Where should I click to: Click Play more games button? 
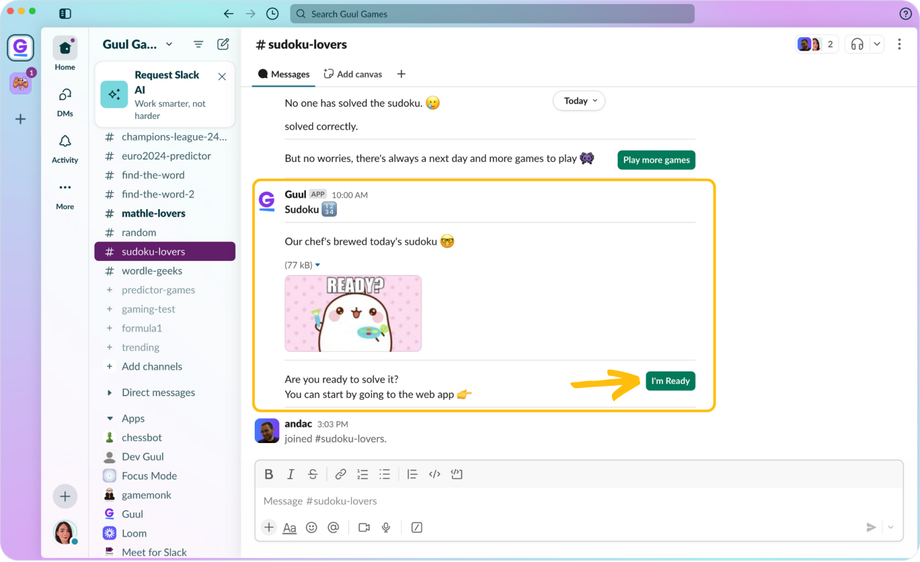(x=656, y=160)
